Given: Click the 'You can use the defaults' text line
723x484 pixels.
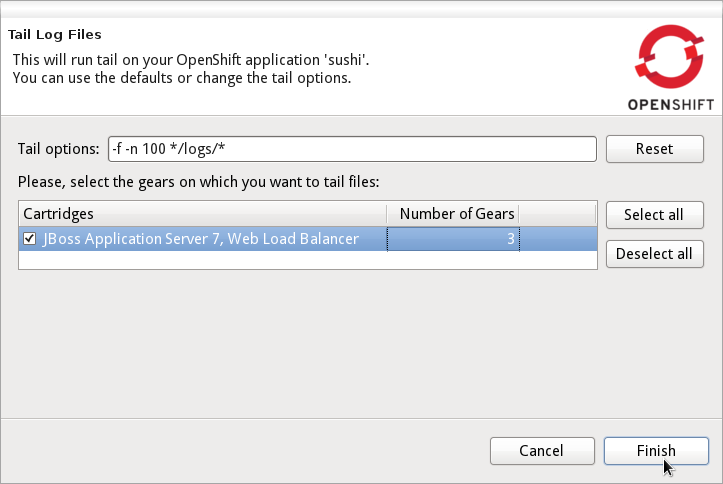Looking at the screenshot, I should [x=181, y=78].
